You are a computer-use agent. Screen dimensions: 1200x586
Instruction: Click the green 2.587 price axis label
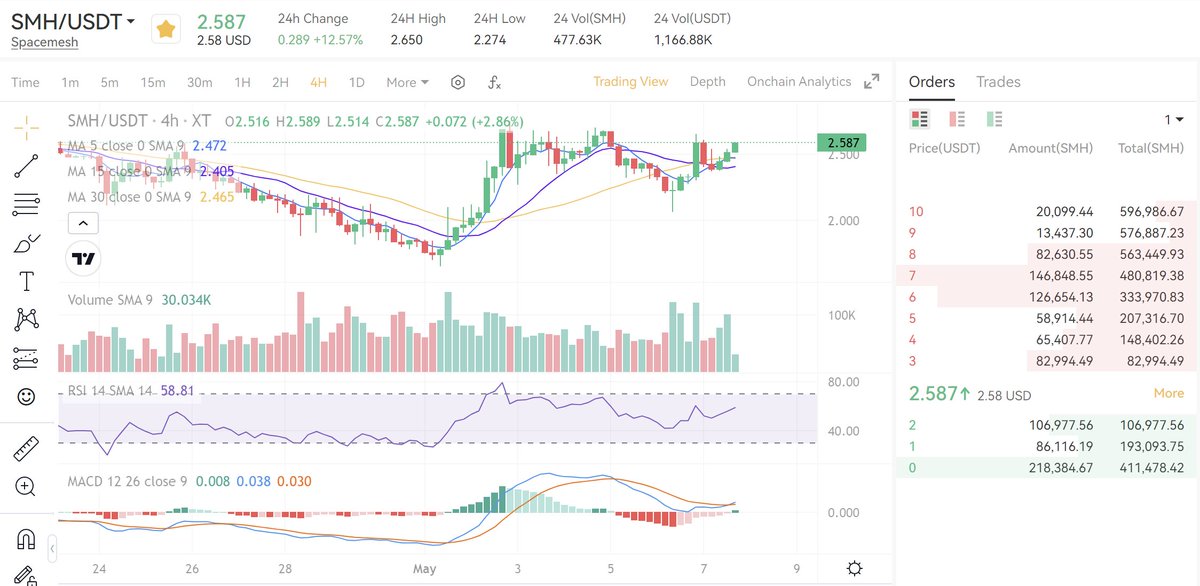coord(840,143)
